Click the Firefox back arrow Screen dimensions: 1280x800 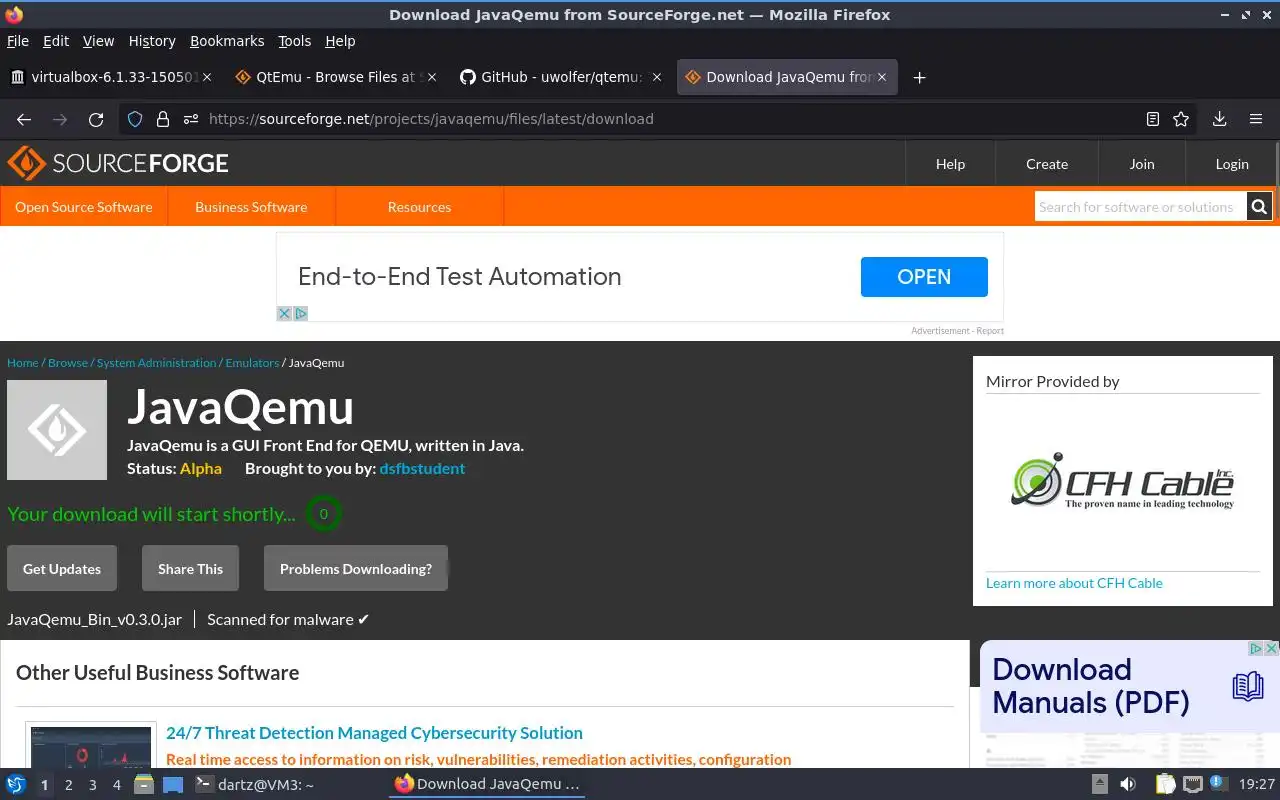24,119
